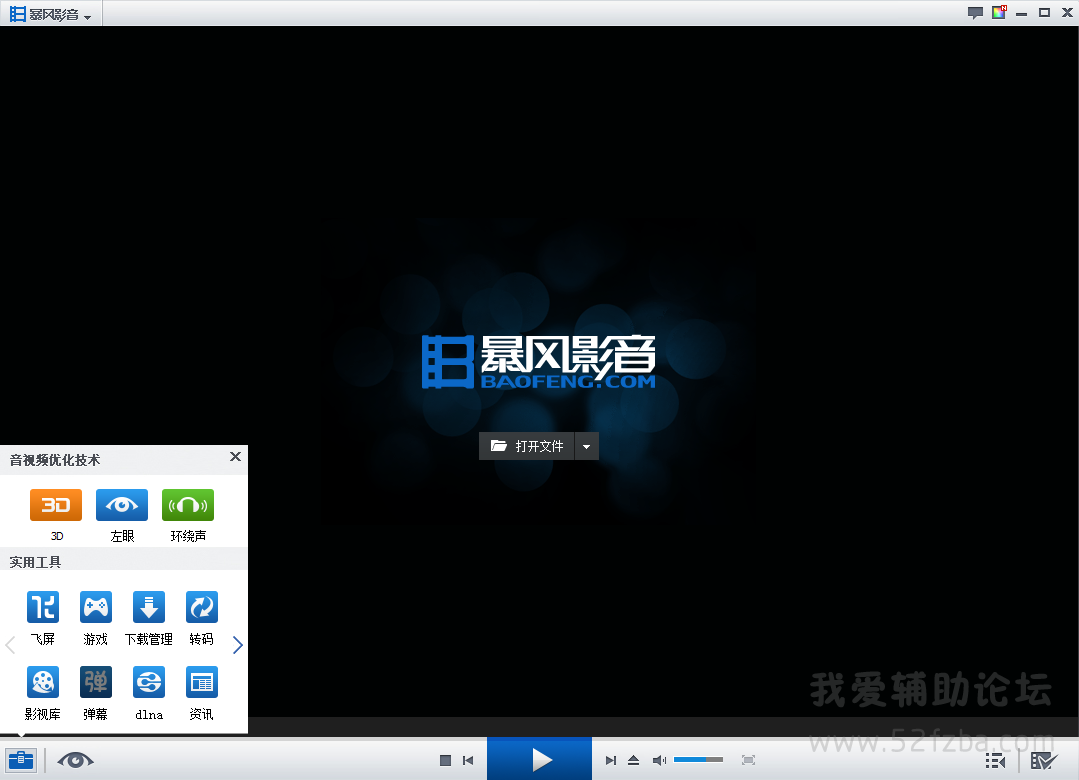Go to next page of 实用工具
The height and width of the screenshot is (780, 1079).
[x=237, y=645]
